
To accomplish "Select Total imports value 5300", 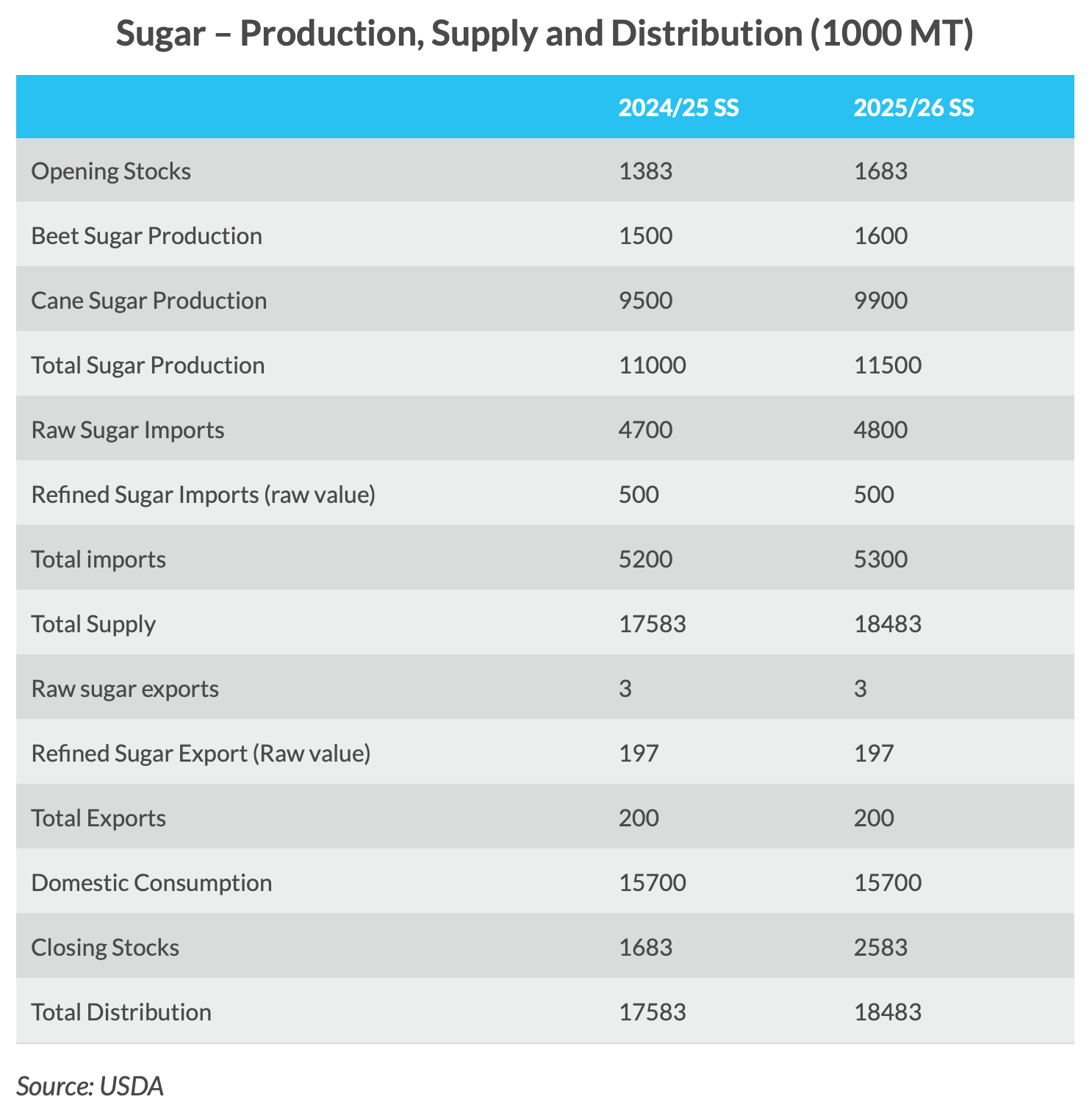I will [x=880, y=559].
